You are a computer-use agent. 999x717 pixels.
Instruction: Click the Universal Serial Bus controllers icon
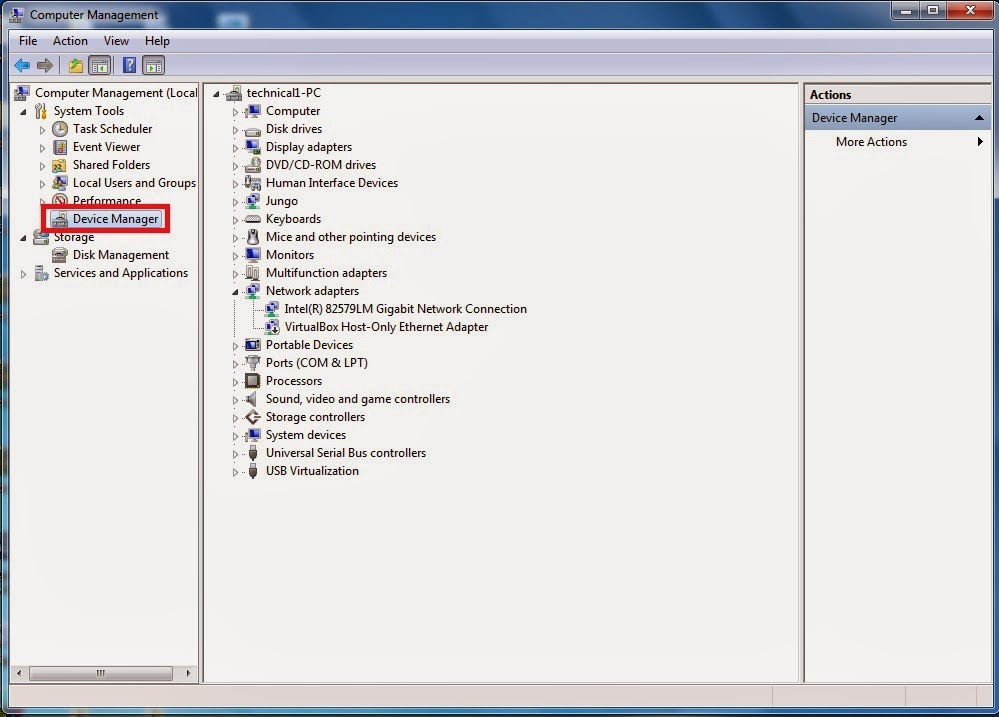pos(253,453)
